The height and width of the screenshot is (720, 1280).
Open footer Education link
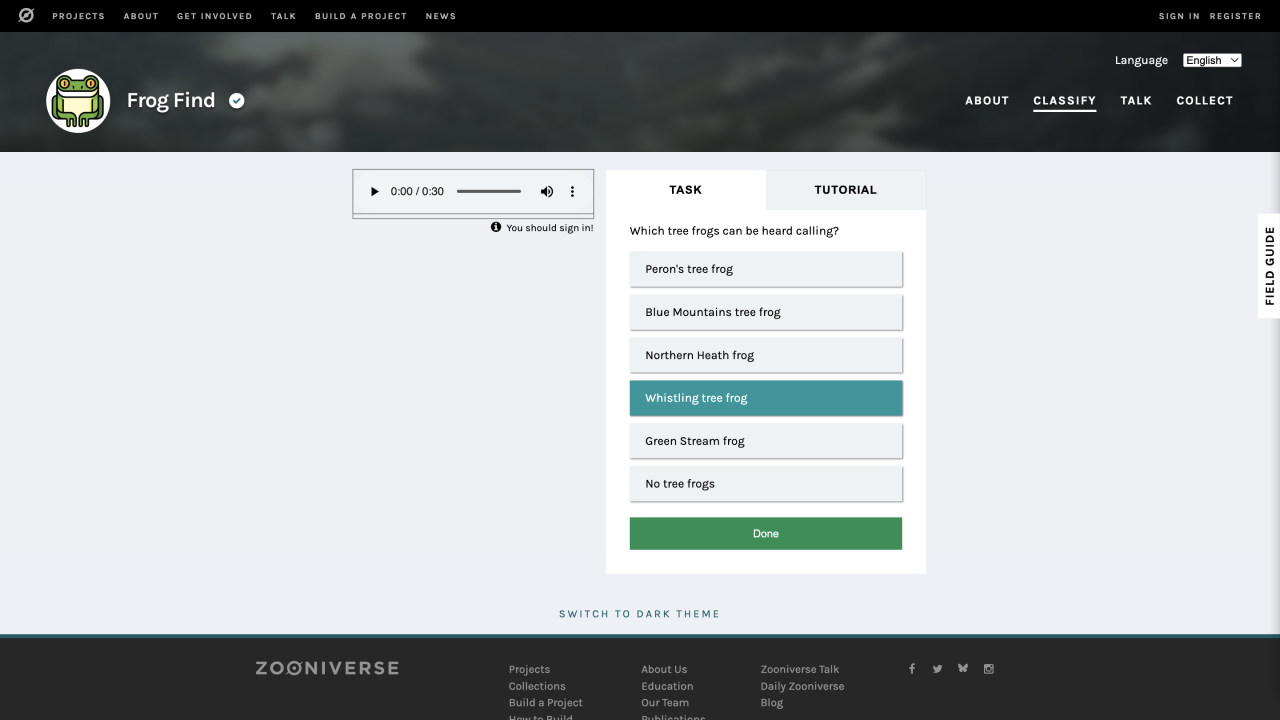[x=667, y=686]
